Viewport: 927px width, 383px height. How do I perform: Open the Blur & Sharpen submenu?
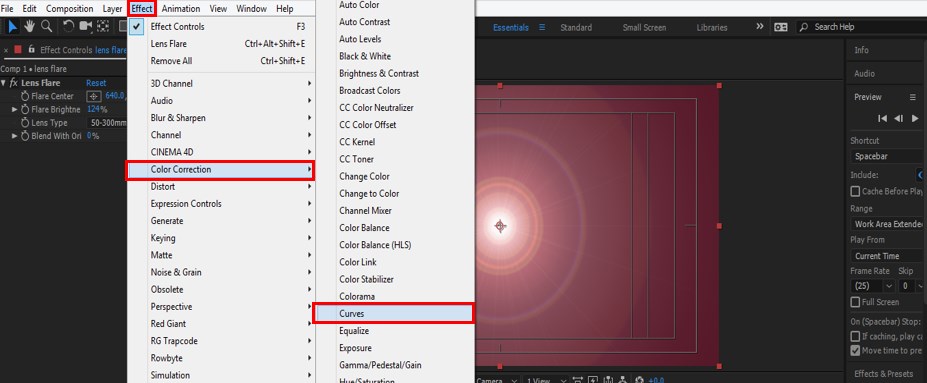[x=222, y=118]
